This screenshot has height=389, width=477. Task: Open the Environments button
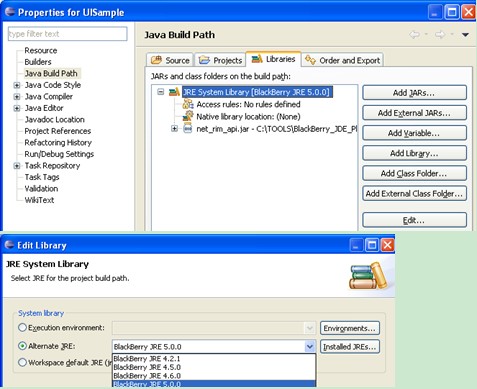(350, 328)
